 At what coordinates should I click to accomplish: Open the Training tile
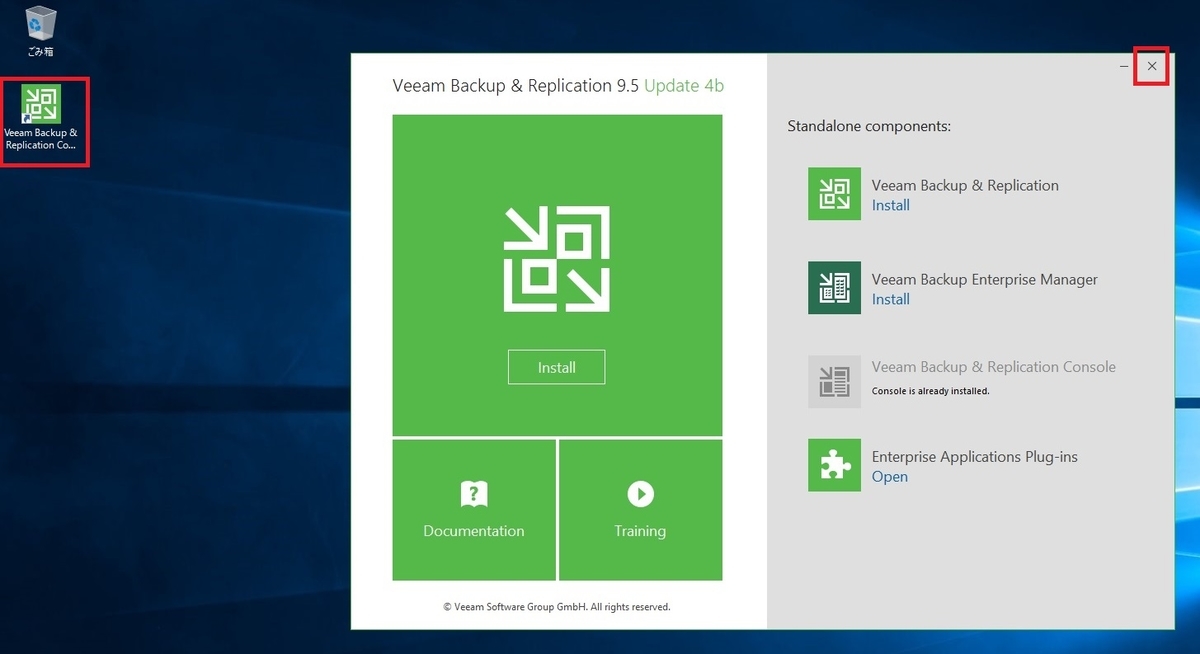(640, 510)
